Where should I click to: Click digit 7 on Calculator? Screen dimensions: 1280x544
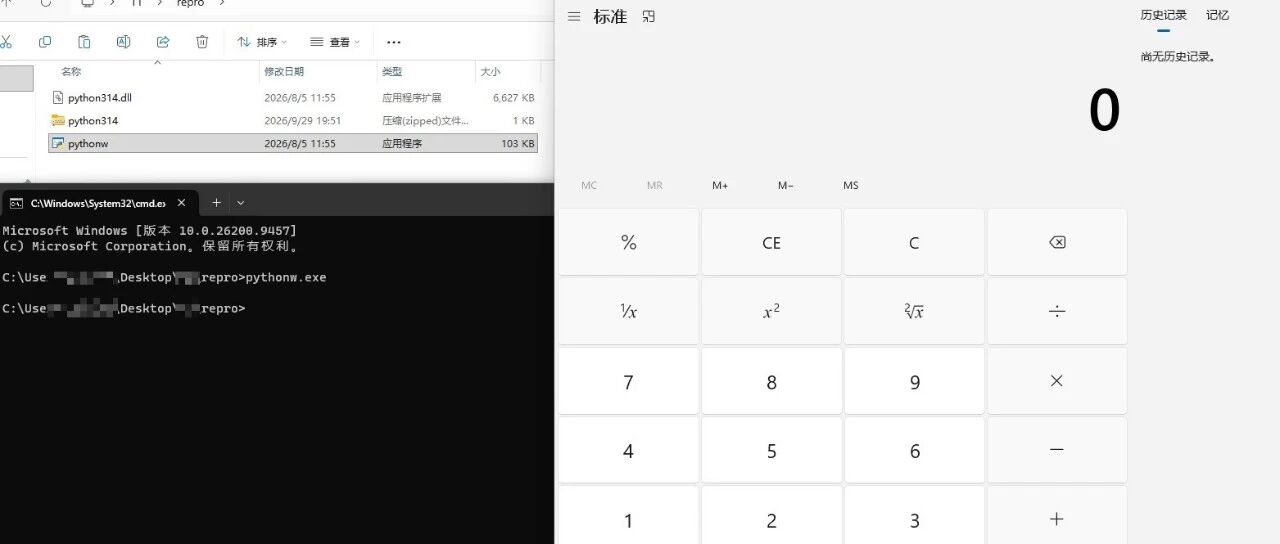pos(629,381)
